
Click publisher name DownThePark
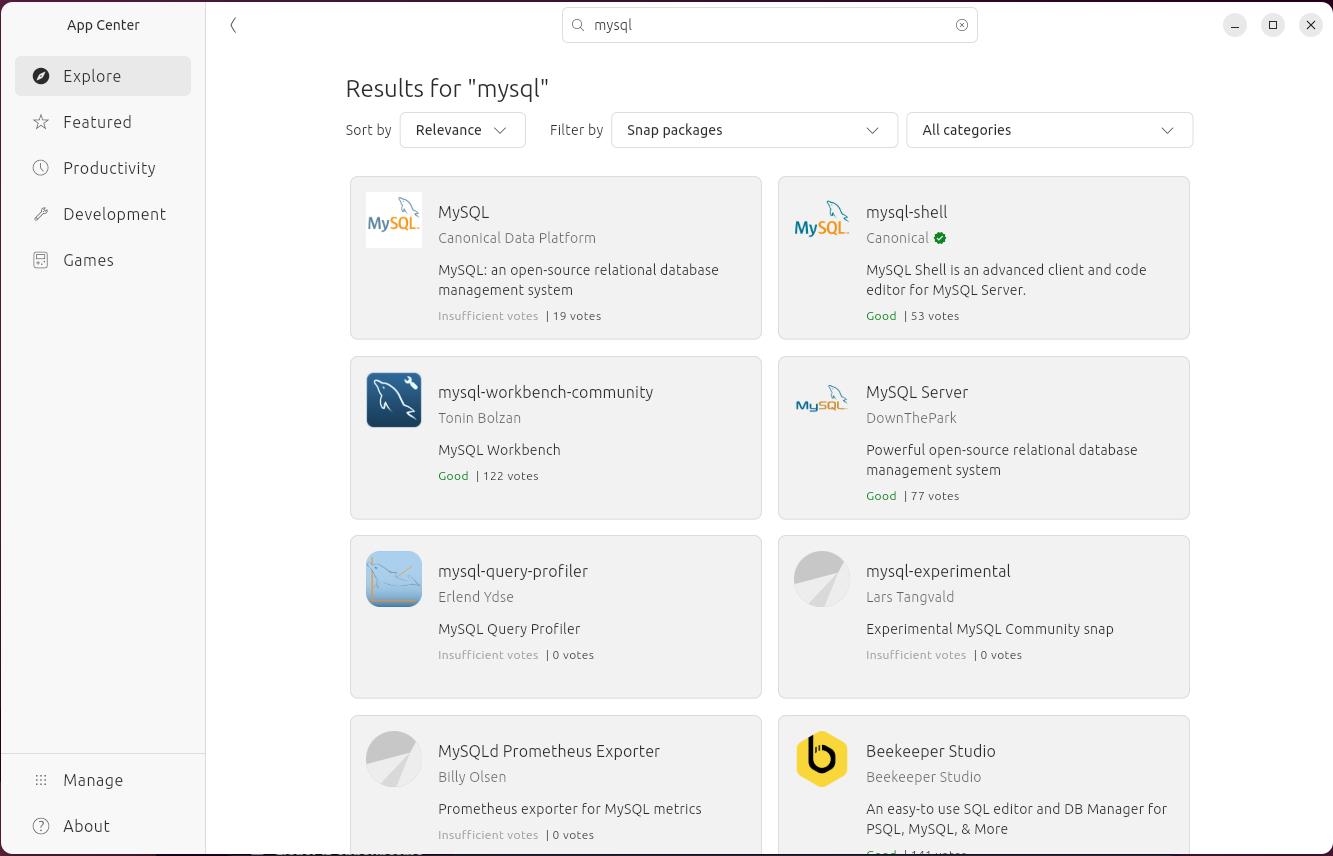[x=911, y=418]
